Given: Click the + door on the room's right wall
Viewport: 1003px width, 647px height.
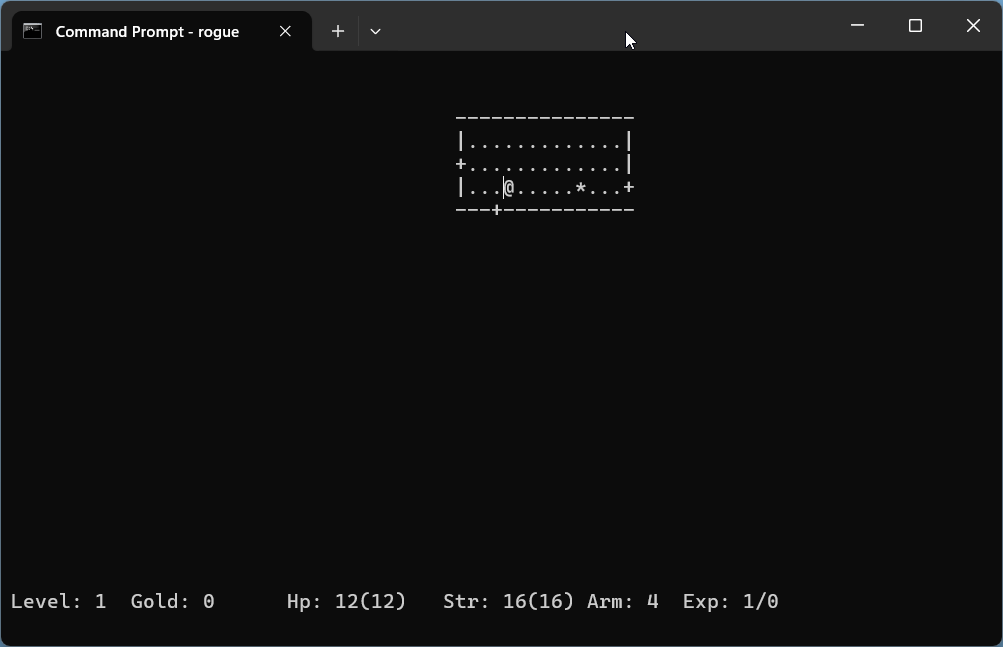Looking at the screenshot, I should coord(628,187).
